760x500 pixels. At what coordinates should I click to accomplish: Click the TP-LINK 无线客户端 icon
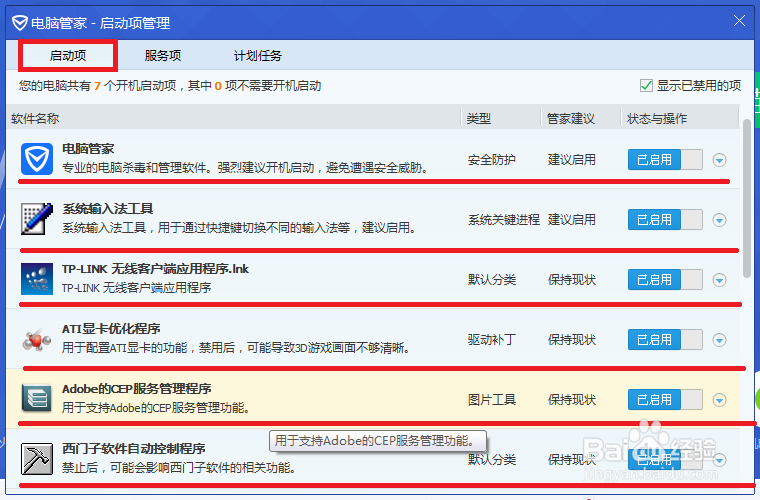(37, 279)
